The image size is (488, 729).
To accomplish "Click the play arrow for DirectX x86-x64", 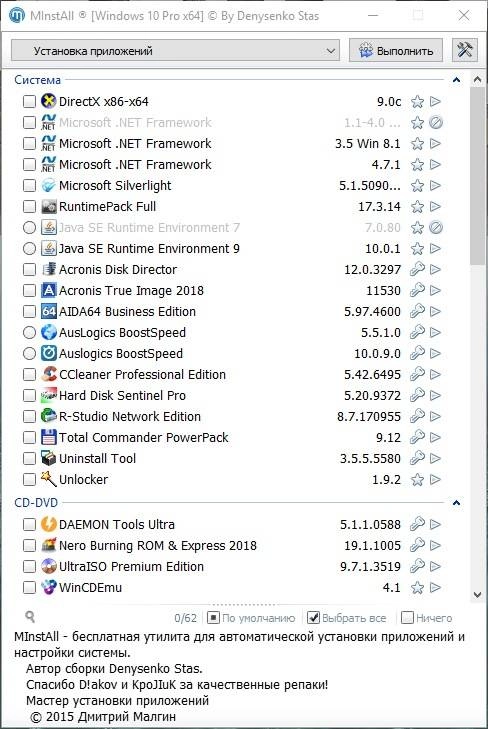I will [x=435, y=101].
